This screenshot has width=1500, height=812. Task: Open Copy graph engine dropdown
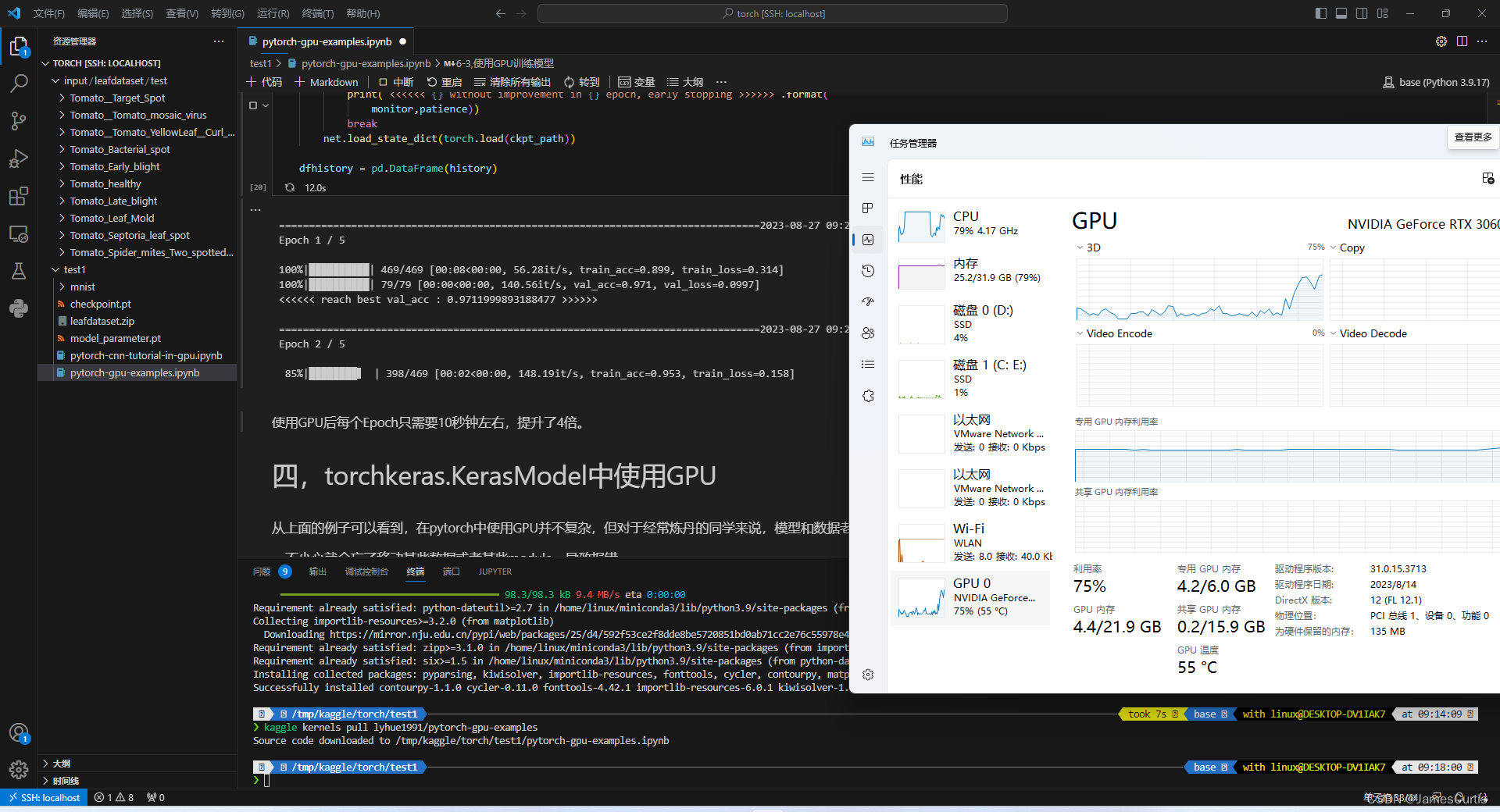pyautogui.click(x=1348, y=248)
